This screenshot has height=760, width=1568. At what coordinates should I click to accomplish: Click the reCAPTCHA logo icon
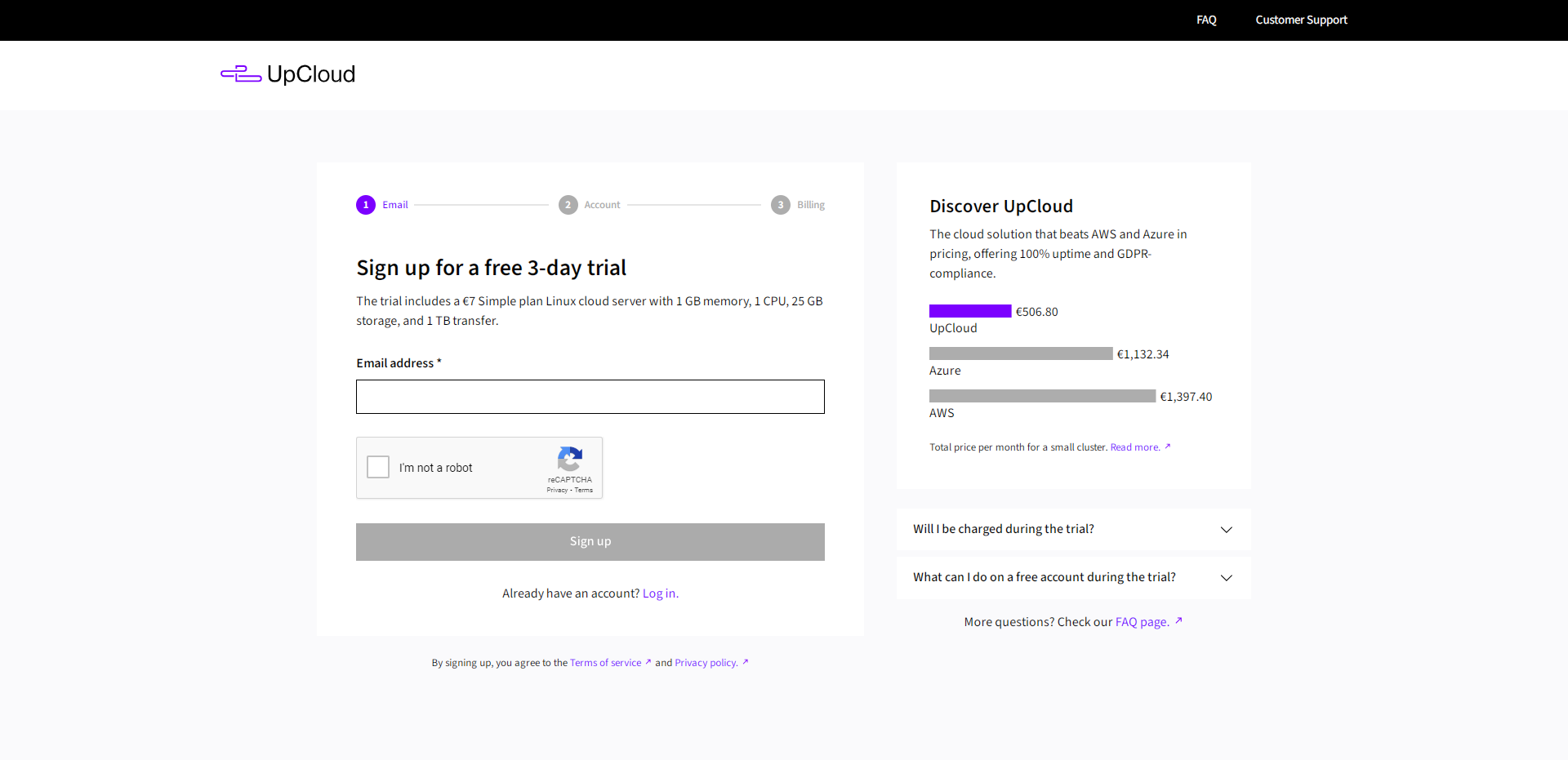click(x=570, y=459)
